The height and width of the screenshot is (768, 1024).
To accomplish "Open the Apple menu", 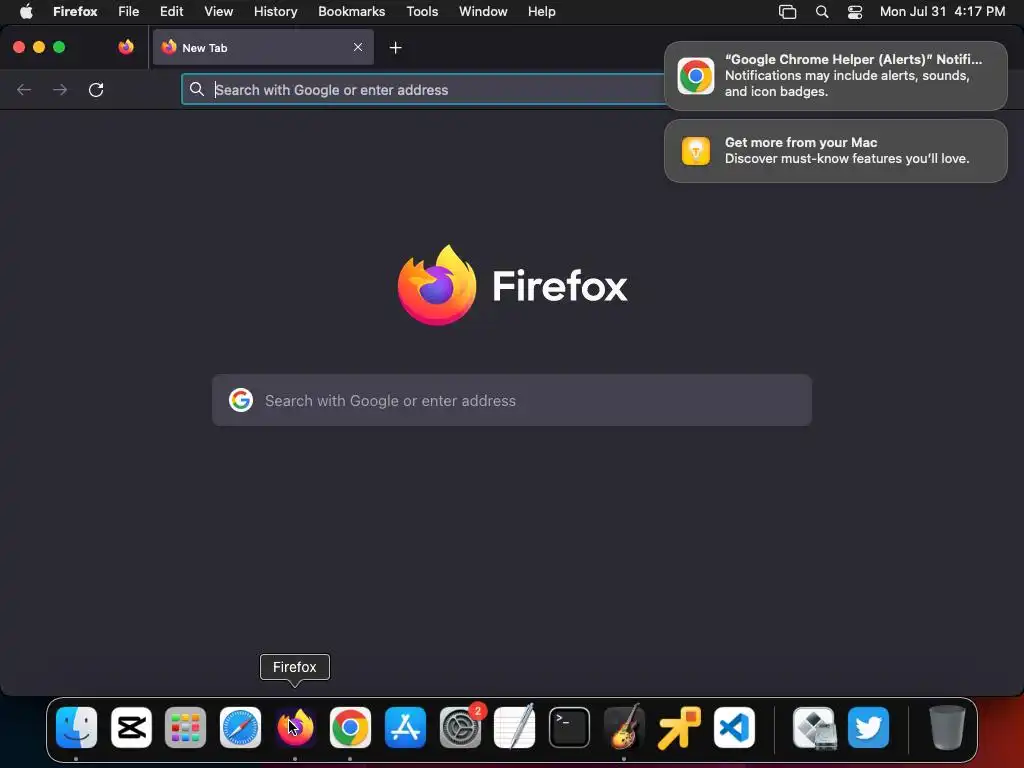I will [26, 11].
